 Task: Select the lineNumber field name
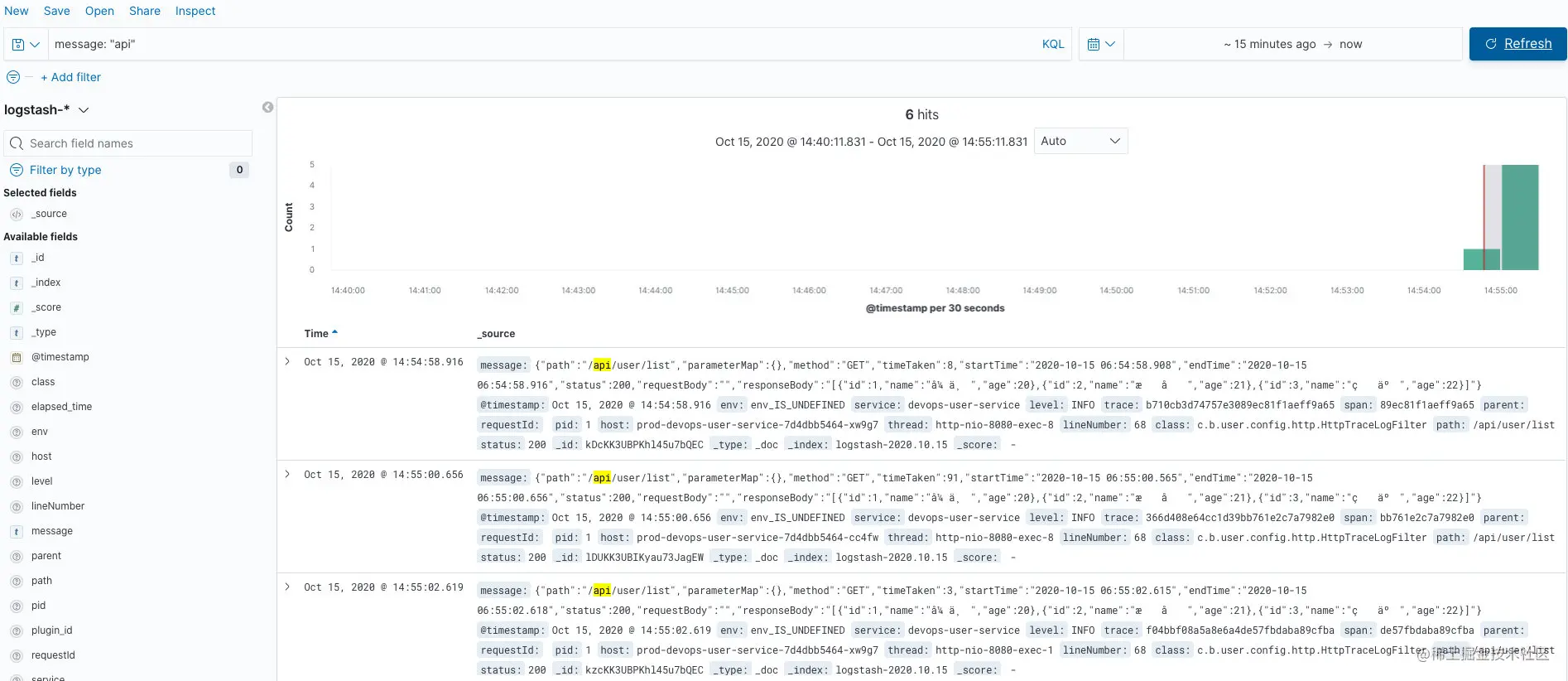58,506
